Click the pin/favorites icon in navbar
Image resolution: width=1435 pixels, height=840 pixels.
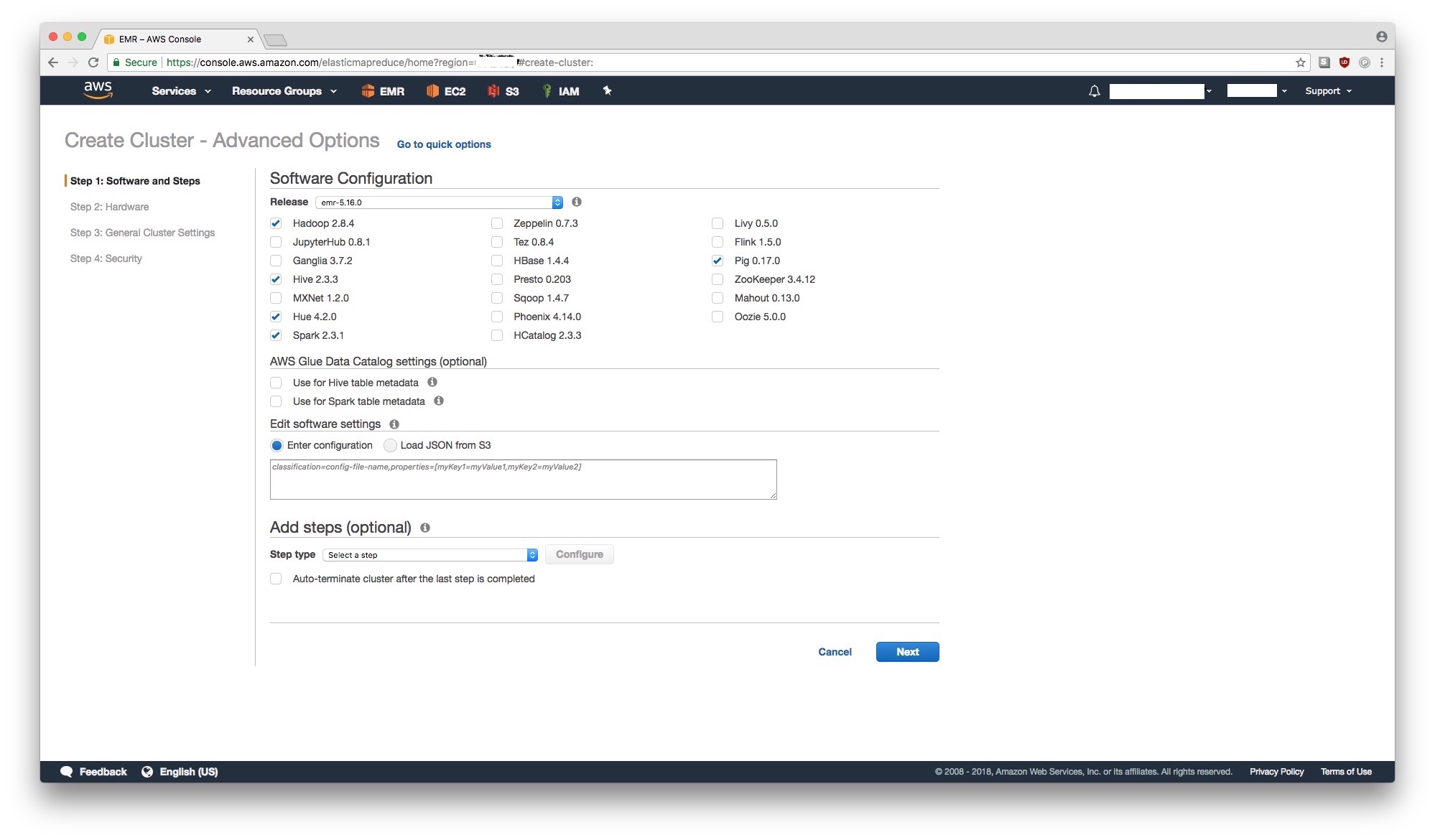[x=607, y=91]
